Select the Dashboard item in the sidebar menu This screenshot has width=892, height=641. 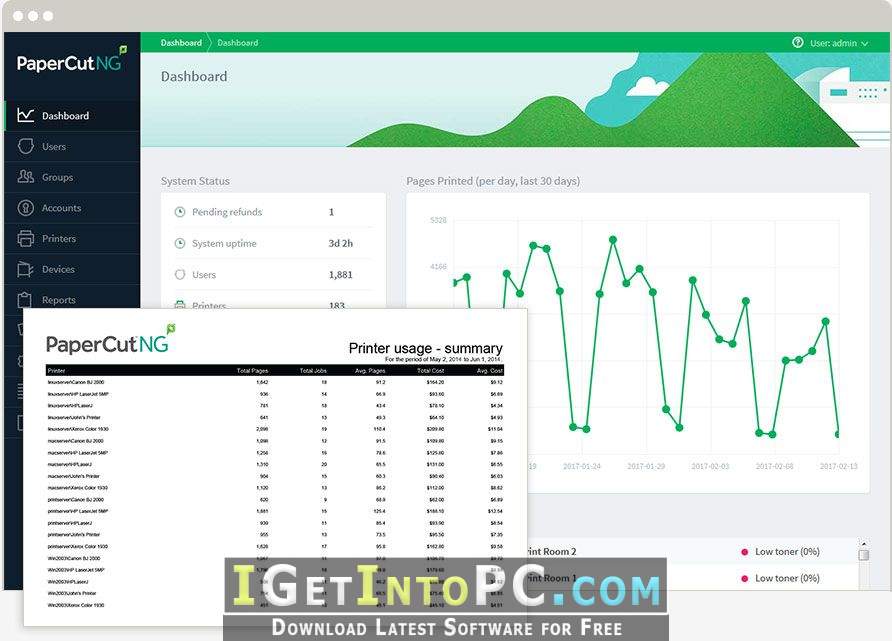72,115
